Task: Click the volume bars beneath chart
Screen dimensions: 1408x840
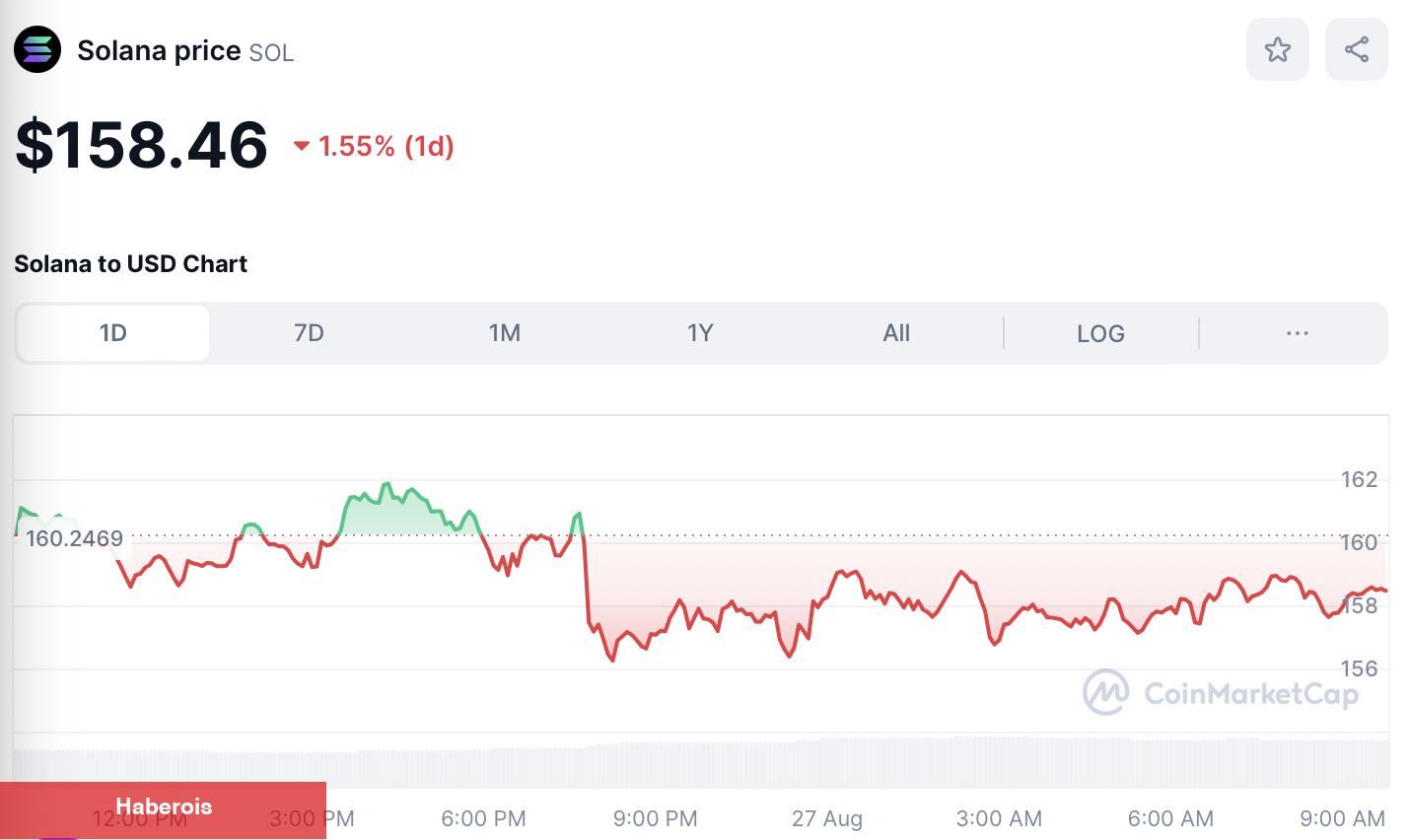Action: [x=700, y=764]
